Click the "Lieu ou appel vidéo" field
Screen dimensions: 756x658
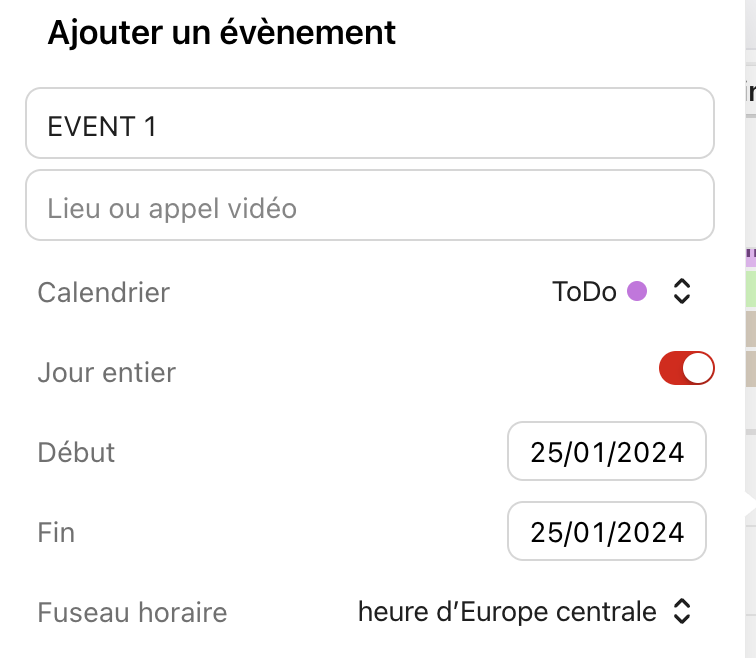click(x=370, y=206)
